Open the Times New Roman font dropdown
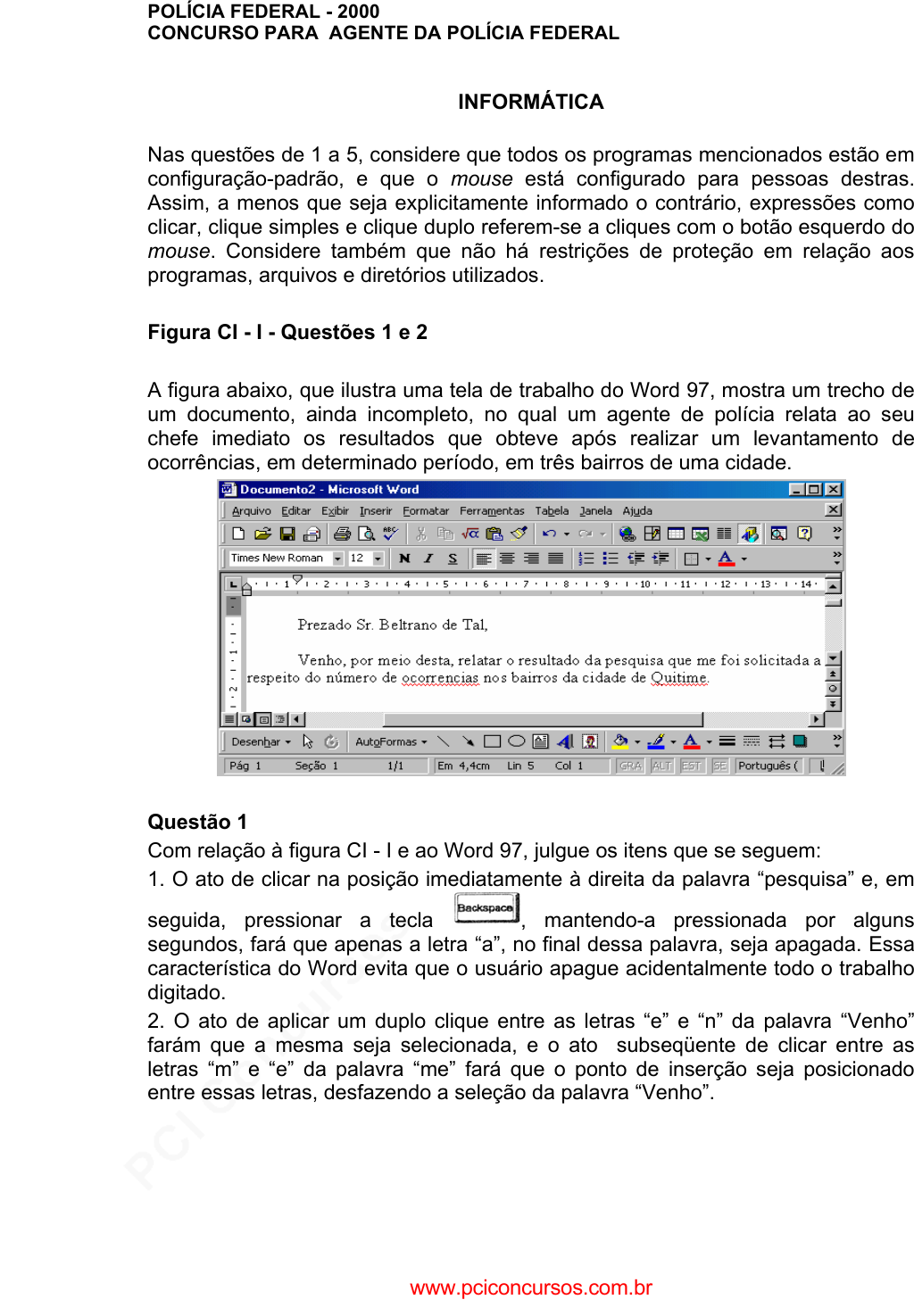 point(337,559)
